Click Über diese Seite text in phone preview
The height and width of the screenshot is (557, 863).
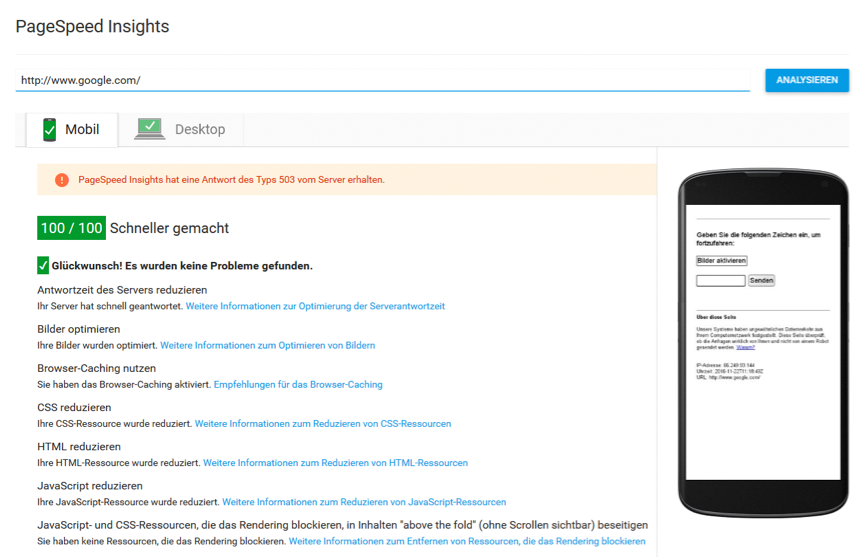716,317
